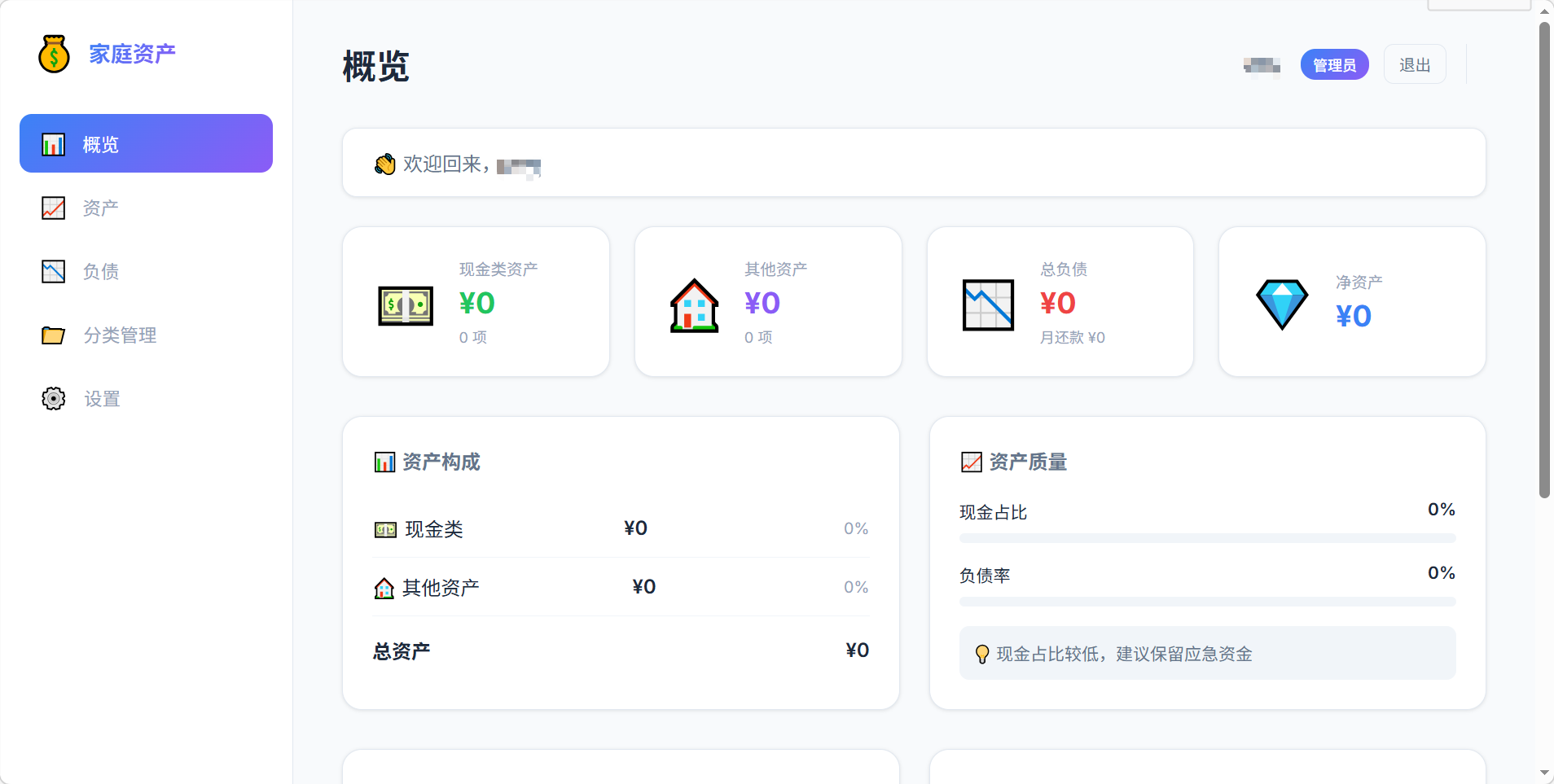The height and width of the screenshot is (784, 1554).
Task: Click the purple ¥0 other assets value
Action: point(762,303)
